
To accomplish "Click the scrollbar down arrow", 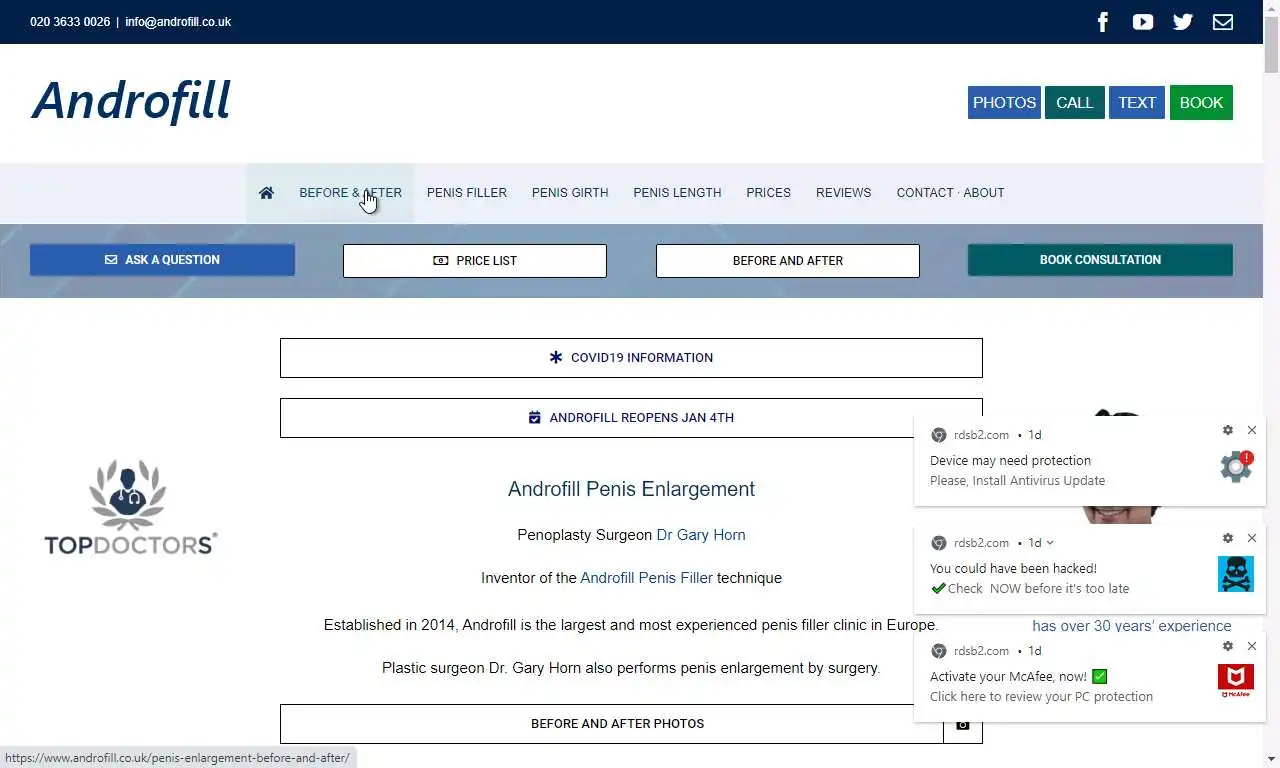I will tap(1271, 760).
